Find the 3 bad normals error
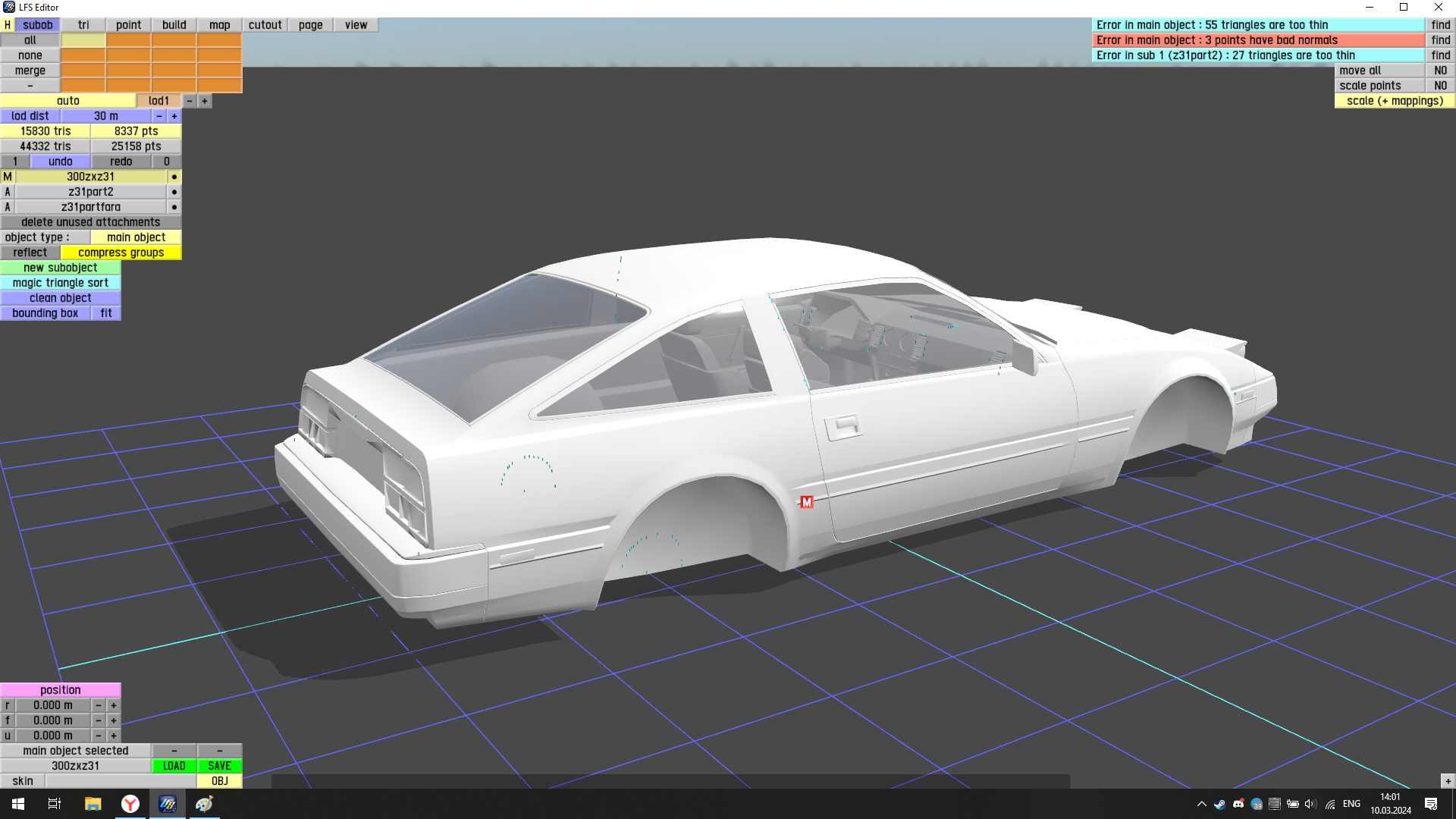This screenshot has height=819, width=1456. (1440, 40)
